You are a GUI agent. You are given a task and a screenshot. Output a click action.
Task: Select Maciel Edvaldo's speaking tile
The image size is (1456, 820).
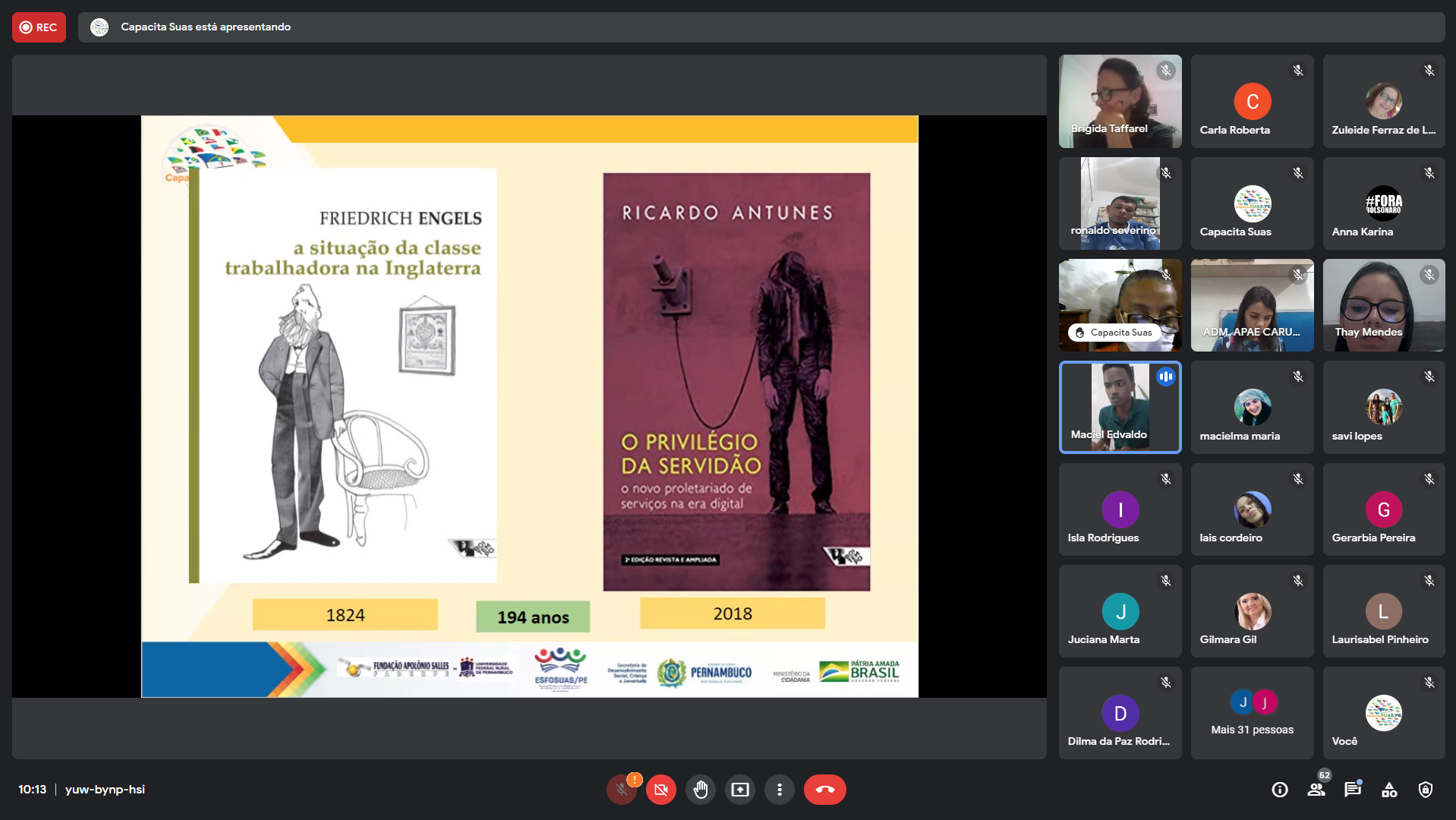click(x=1120, y=407)
